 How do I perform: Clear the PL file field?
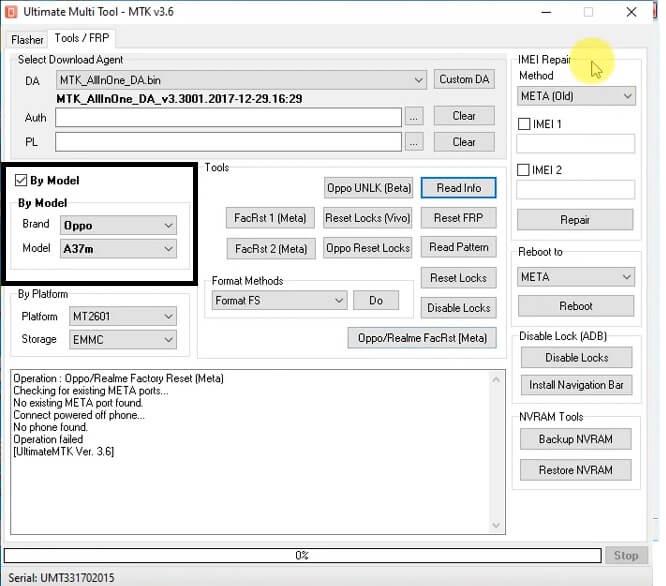pyautogui.click(x=464, y=142)
